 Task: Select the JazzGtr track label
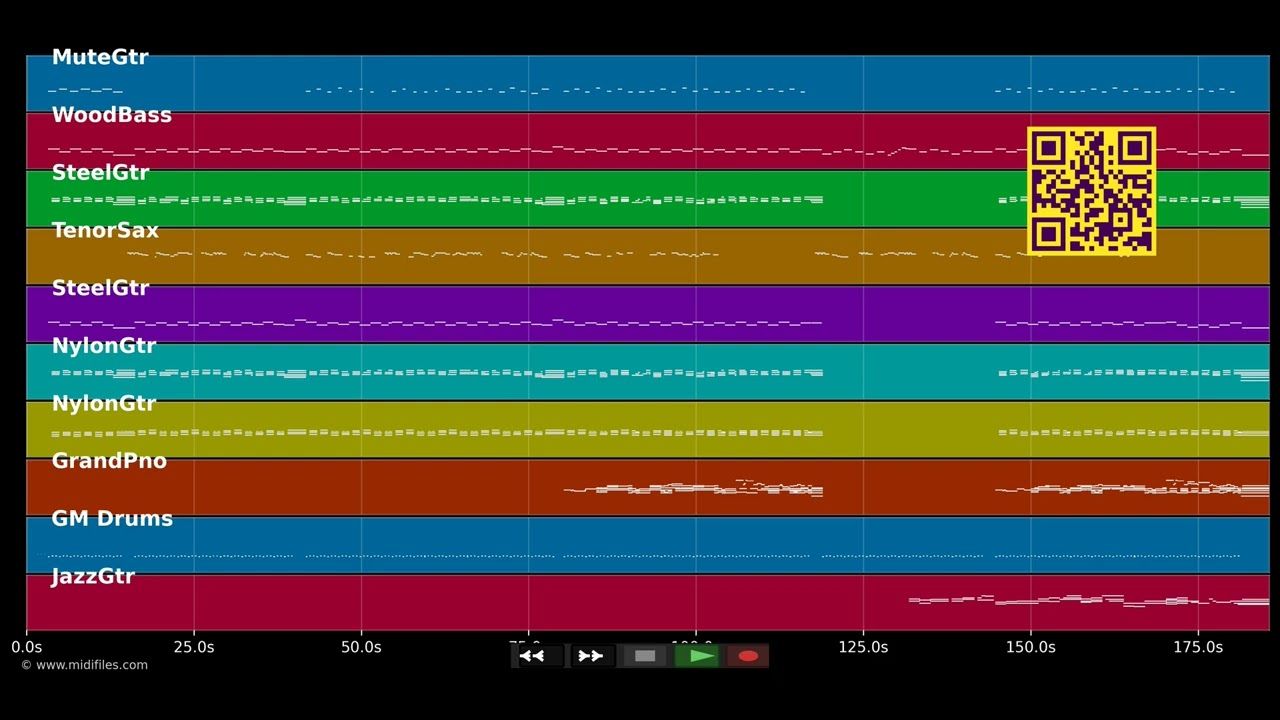pos(93,576)
